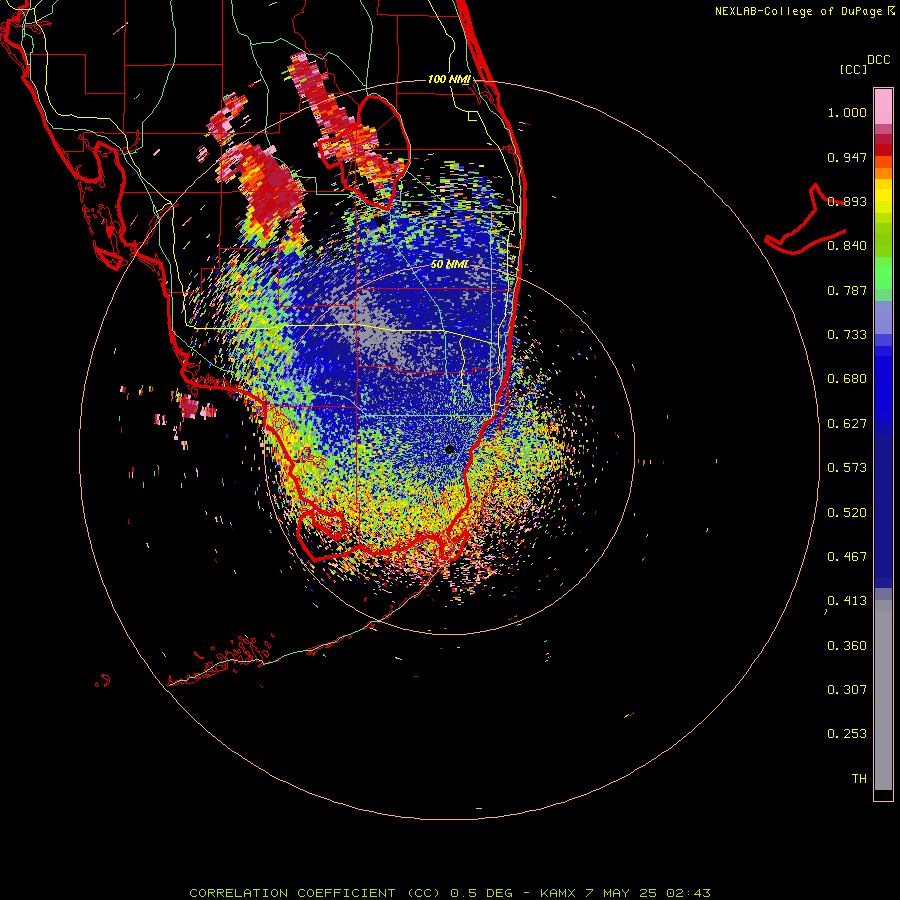Select the 0.840 color scale value
The width and height of the screenshot is (900, 900).
847,246
